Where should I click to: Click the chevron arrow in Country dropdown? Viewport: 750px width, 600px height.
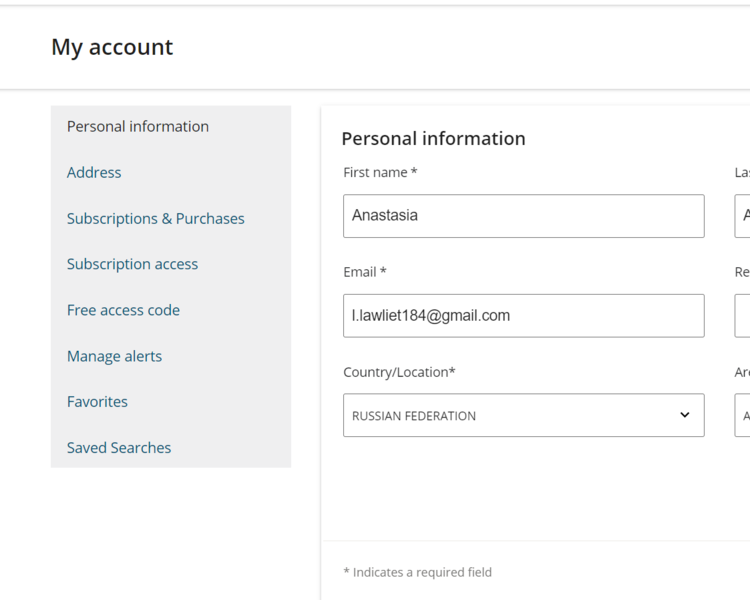pos(685,415)
